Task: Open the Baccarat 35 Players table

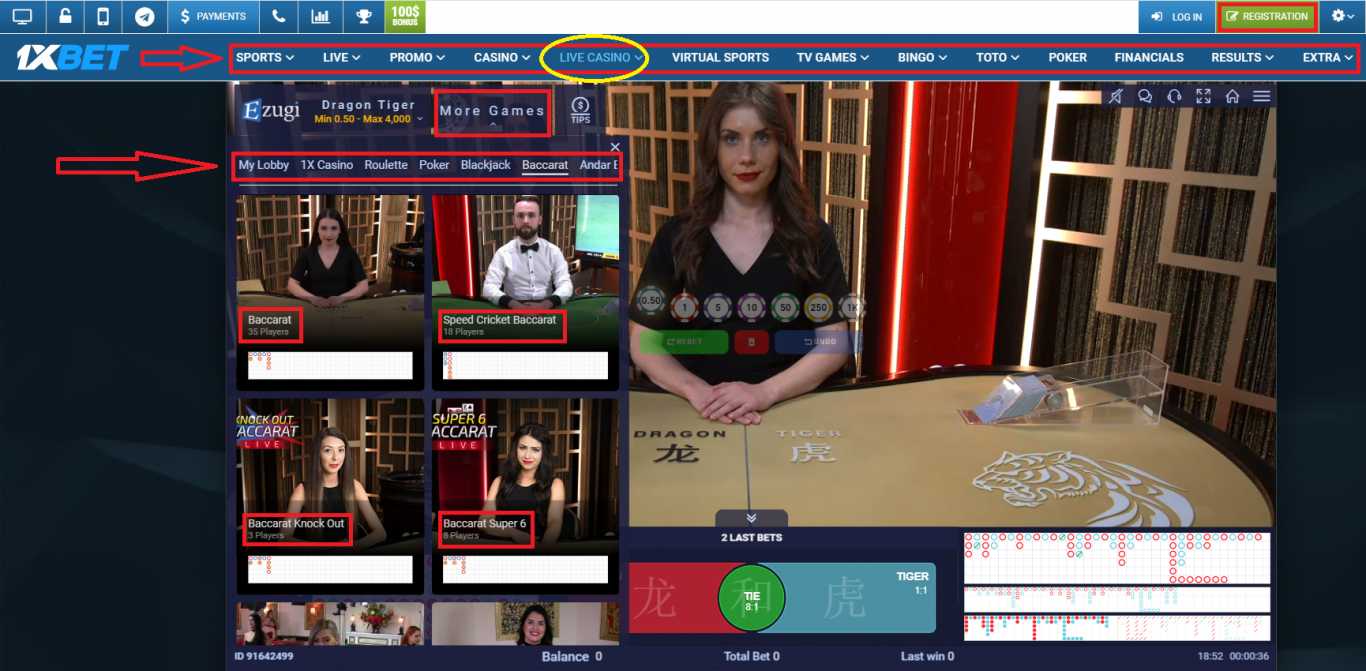Action: (x=330, y=292)
